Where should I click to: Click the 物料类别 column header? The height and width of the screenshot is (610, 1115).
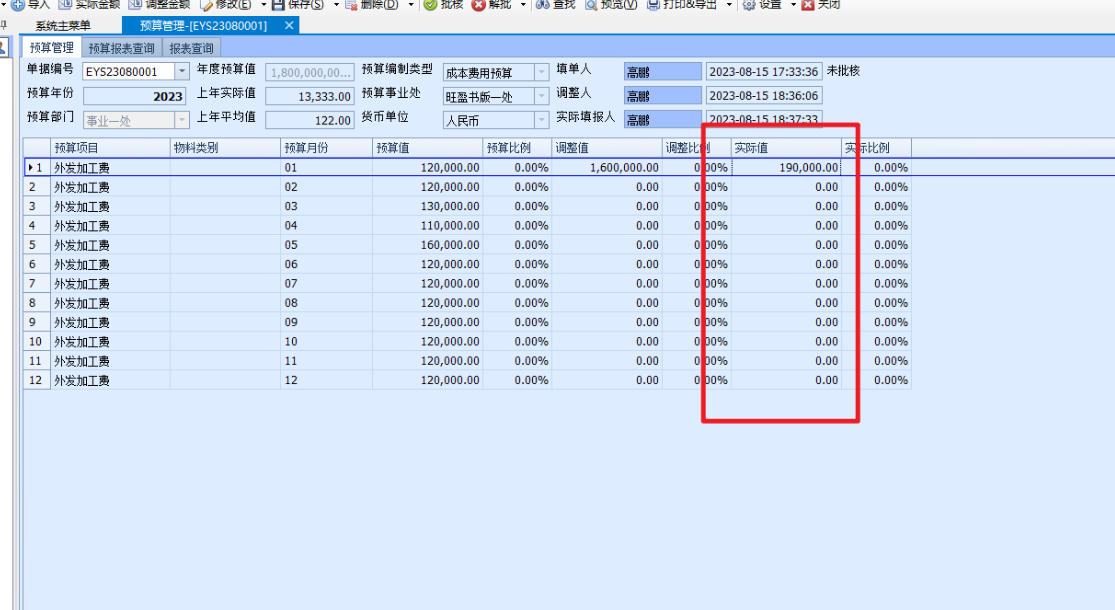point(225,148)
